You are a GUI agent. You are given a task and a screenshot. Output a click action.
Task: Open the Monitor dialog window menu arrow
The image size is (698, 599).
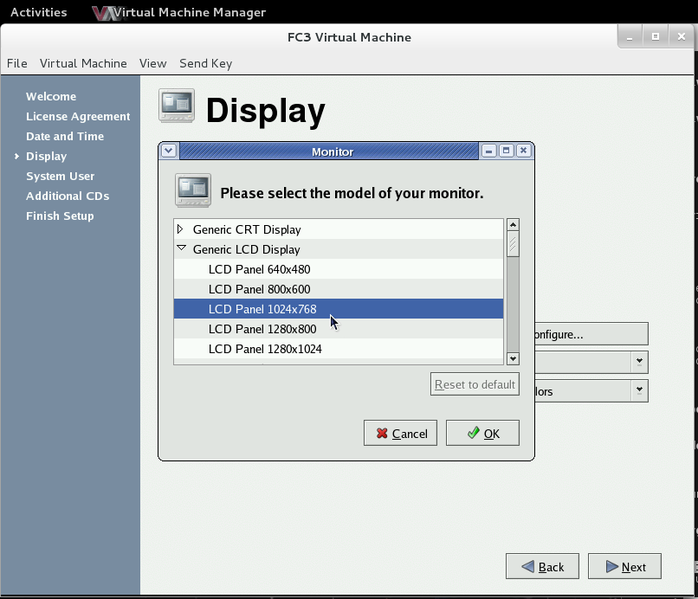pyautogui.click(x=169, y=150)
